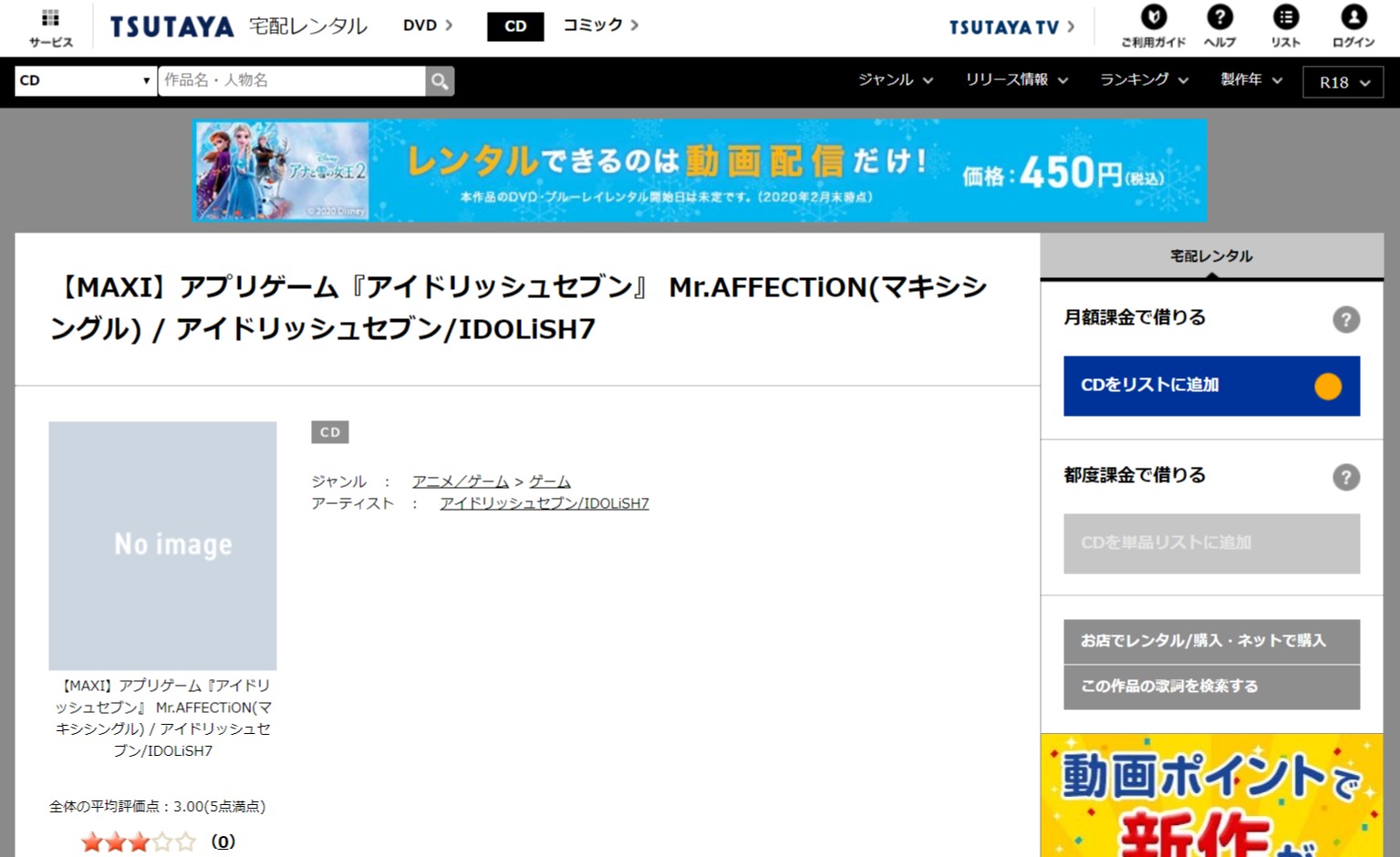Select the 宅配レンタル tab
This screenshot has height=857, width=1400.
1211,256
